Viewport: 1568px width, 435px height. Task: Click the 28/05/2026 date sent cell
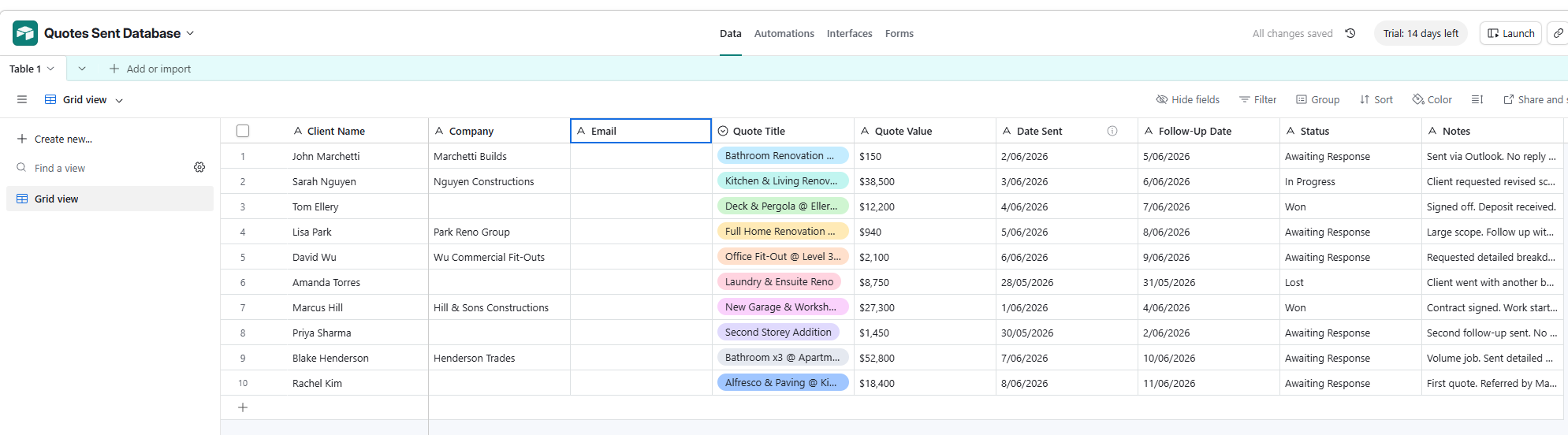[1067, 282]
